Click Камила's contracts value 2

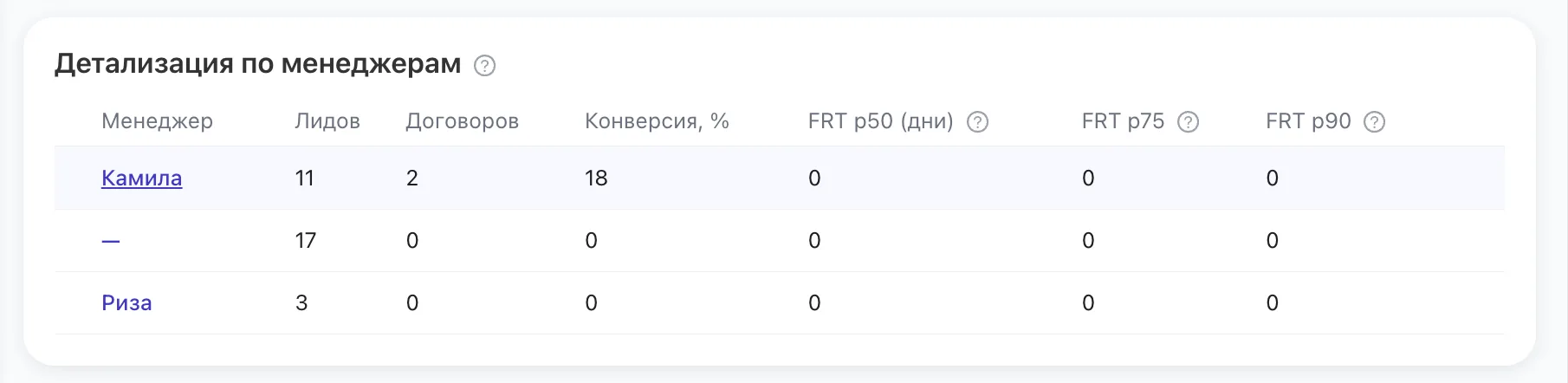[x=412, y=179]
